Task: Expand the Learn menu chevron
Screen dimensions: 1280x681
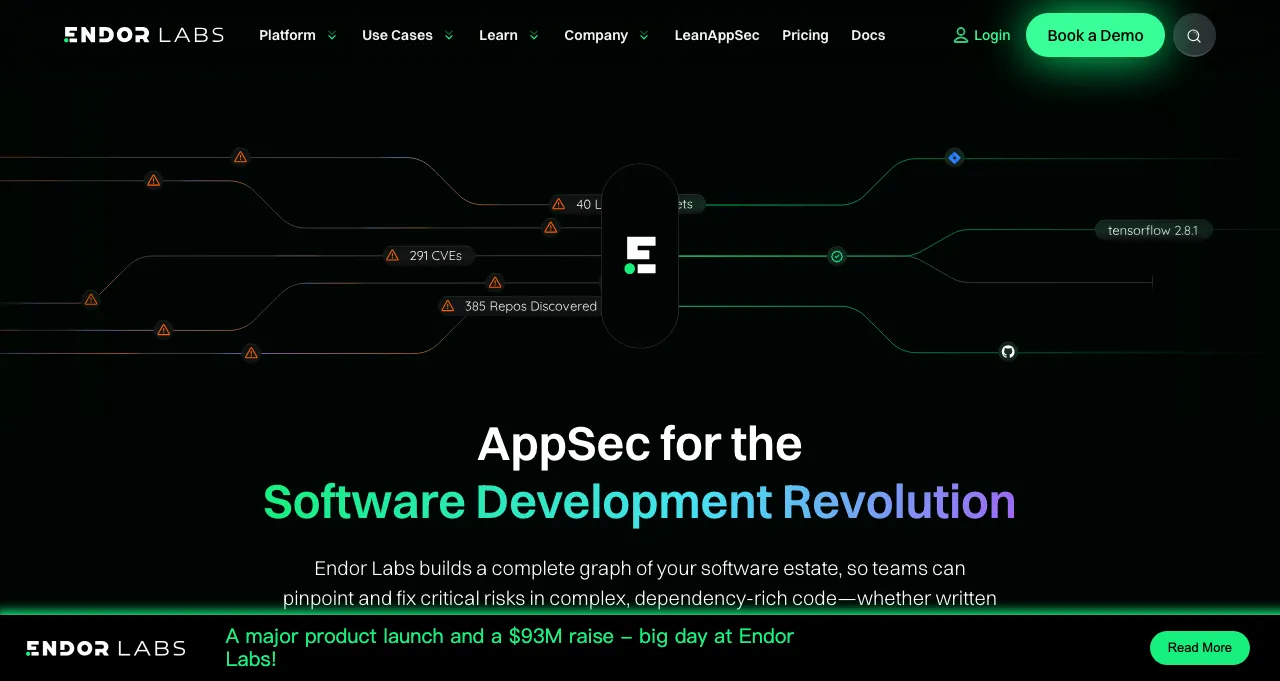Action: pyautogui.click(x=534, y=36)
